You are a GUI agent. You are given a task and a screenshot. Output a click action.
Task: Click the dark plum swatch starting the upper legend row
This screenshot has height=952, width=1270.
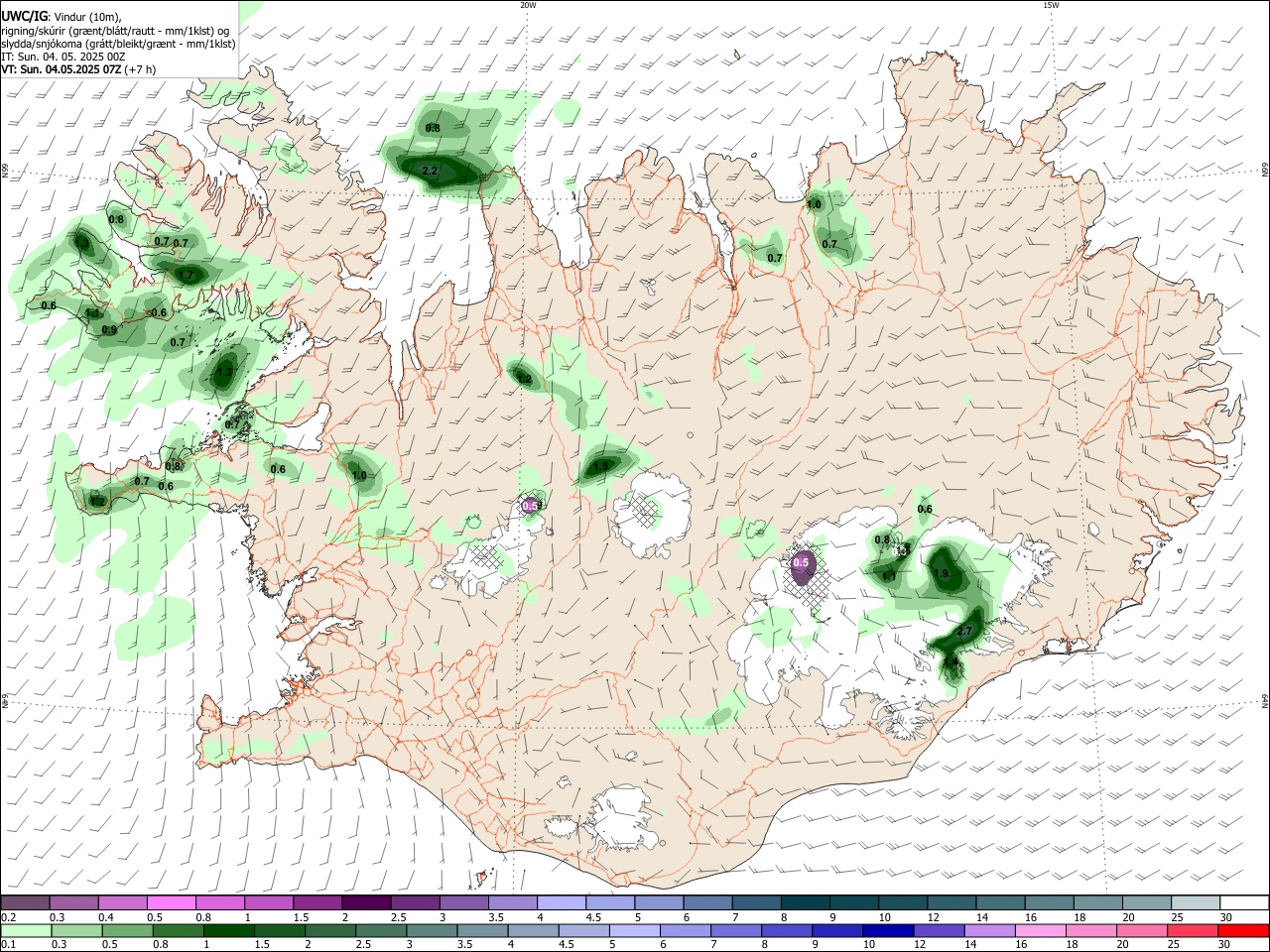(26, 902)
